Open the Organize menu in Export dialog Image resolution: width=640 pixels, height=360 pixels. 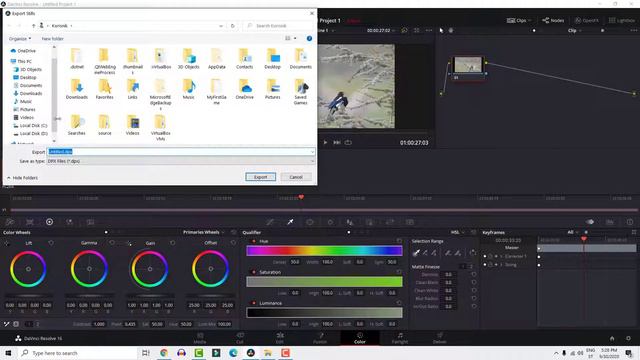pyautogui.click(x=20, y=39)
